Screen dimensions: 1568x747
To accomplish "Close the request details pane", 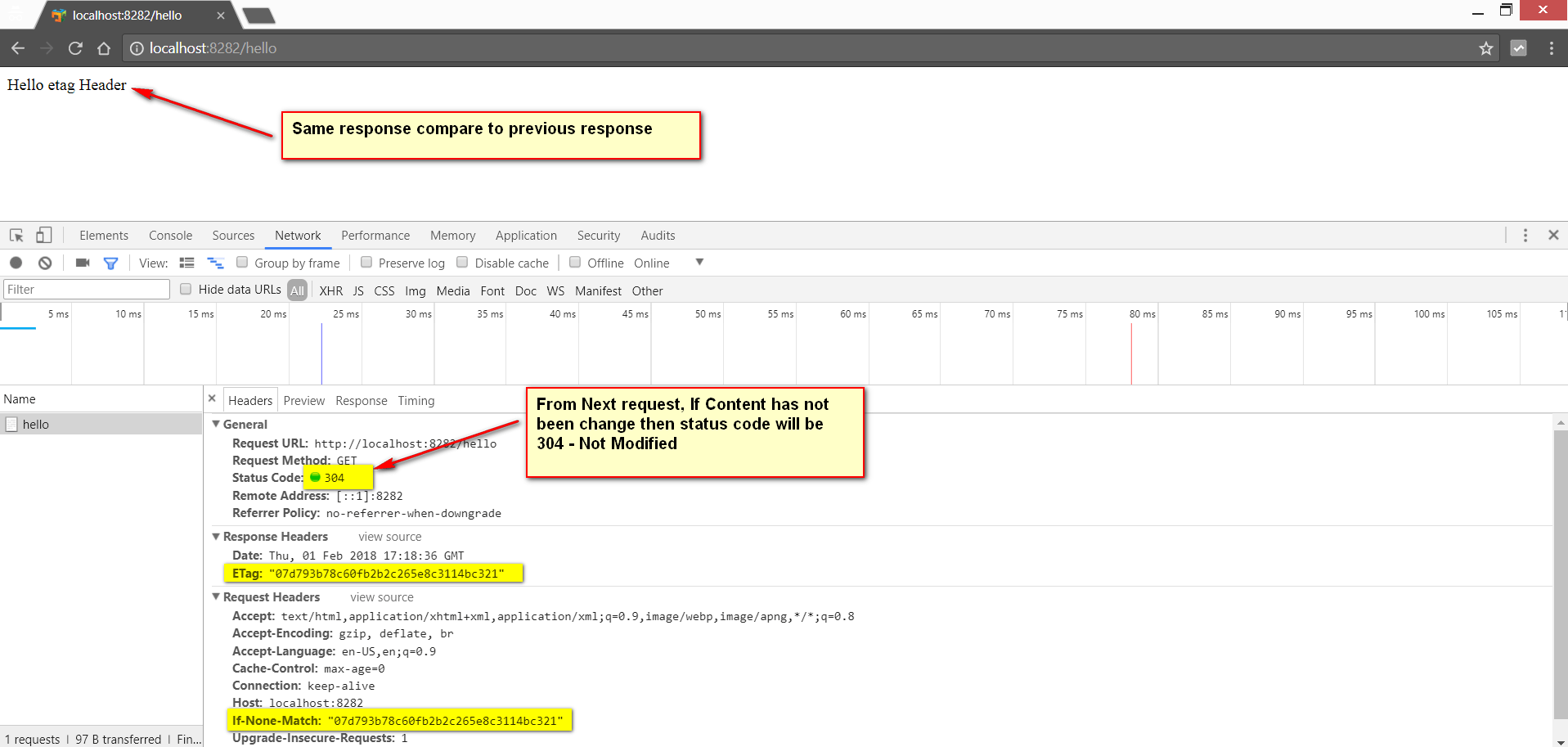I will [212, 398].
